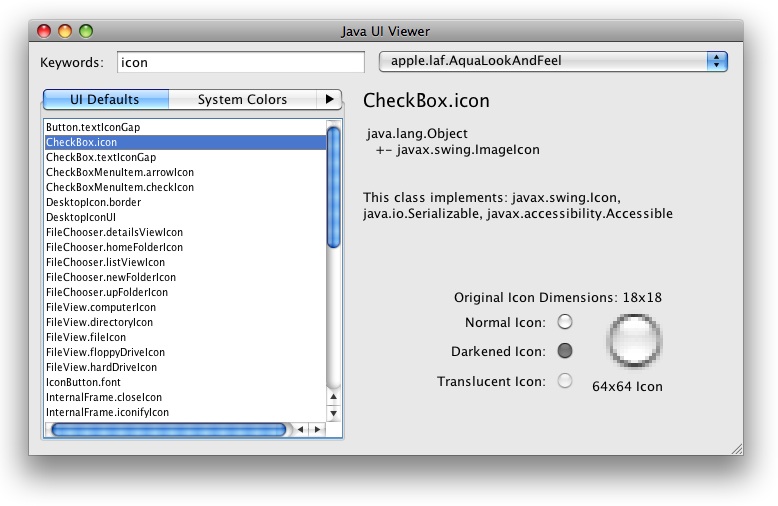Click the vertical scrollbar thumb in list
The height and width of the screenshot is (506, 778).
pyautogui.click(x=333, y=187)
